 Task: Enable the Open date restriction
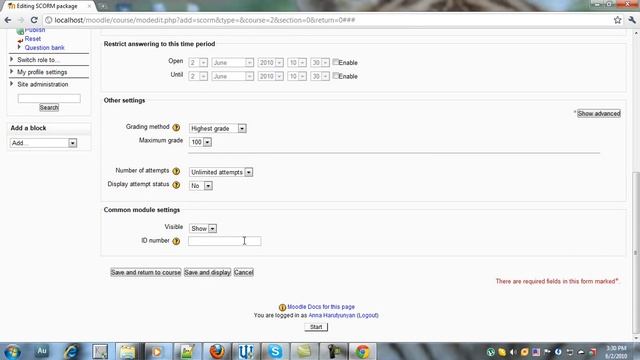(336, 62)
